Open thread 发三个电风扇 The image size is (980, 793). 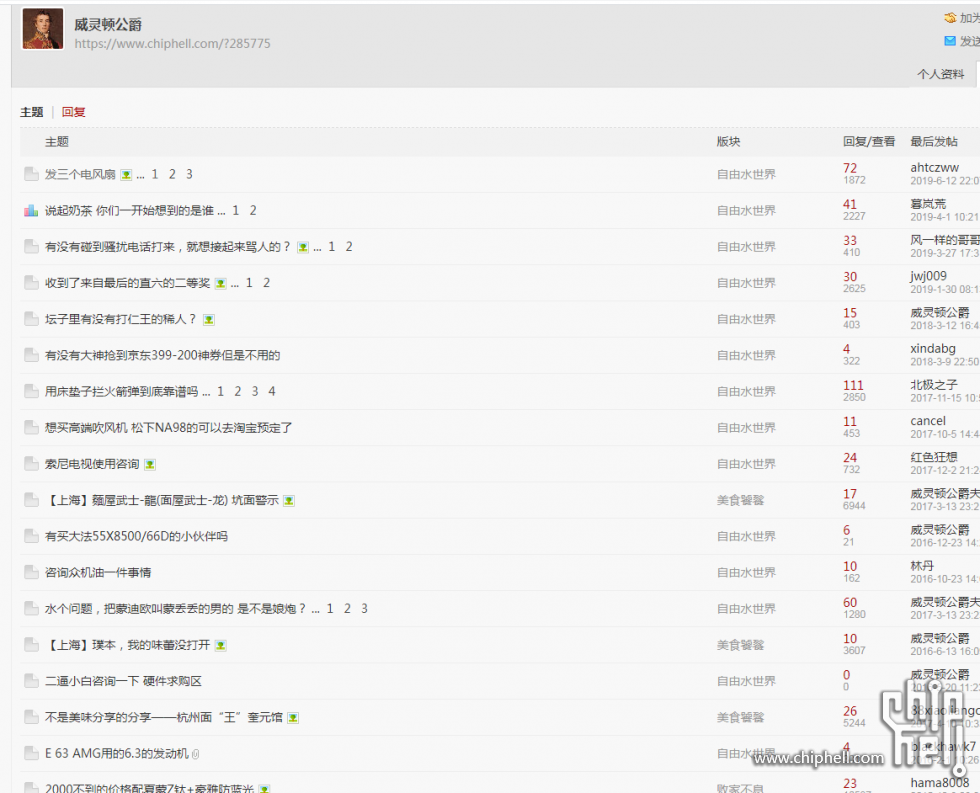(80, 174)
